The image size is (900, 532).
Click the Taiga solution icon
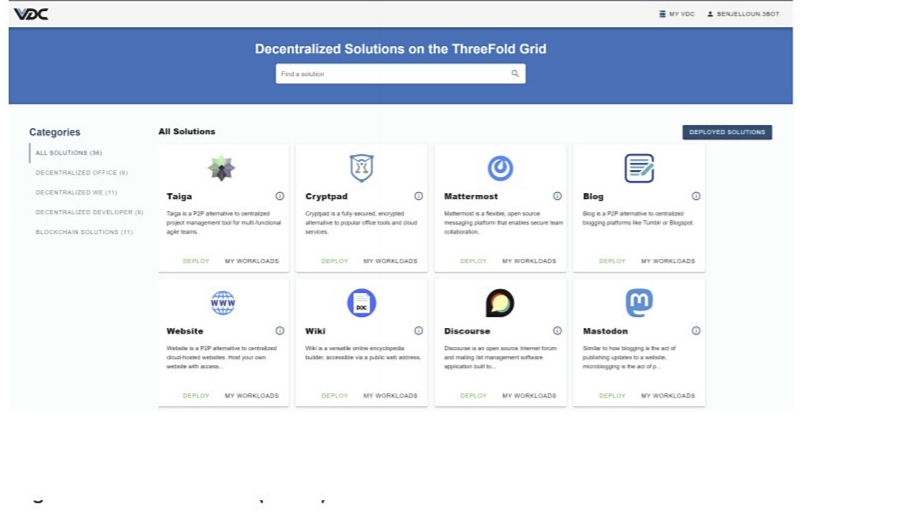(x=222, y=168)
